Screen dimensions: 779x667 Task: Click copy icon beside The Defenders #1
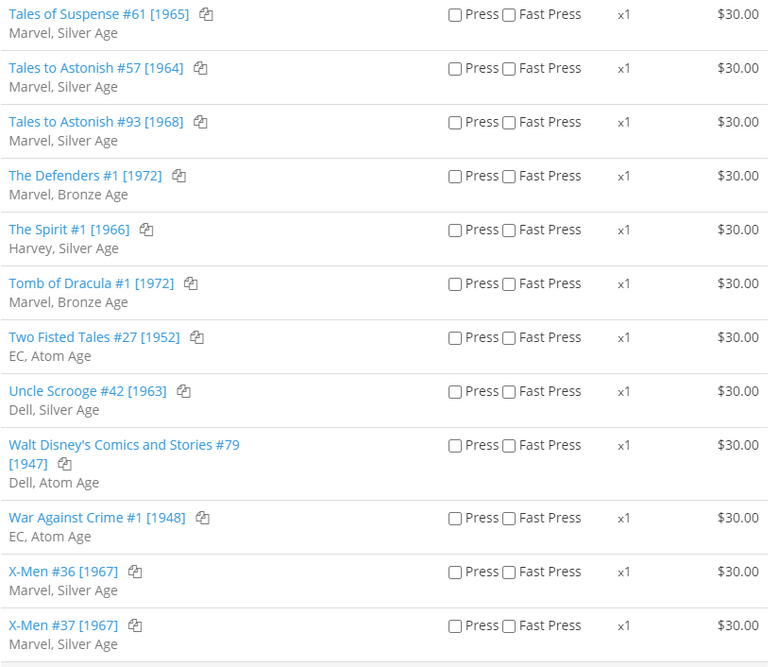tap(179, 176)
